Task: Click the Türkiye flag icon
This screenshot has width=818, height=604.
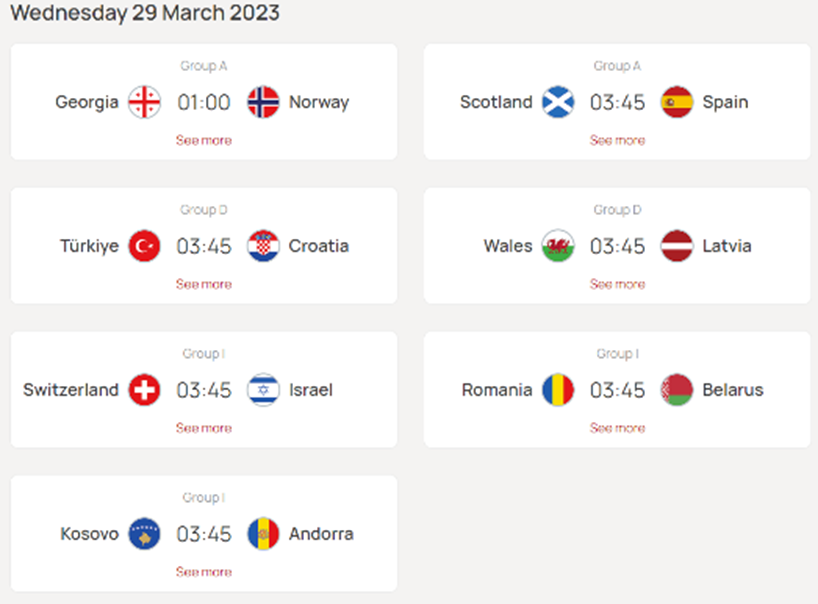Action: tap(143, 246)
